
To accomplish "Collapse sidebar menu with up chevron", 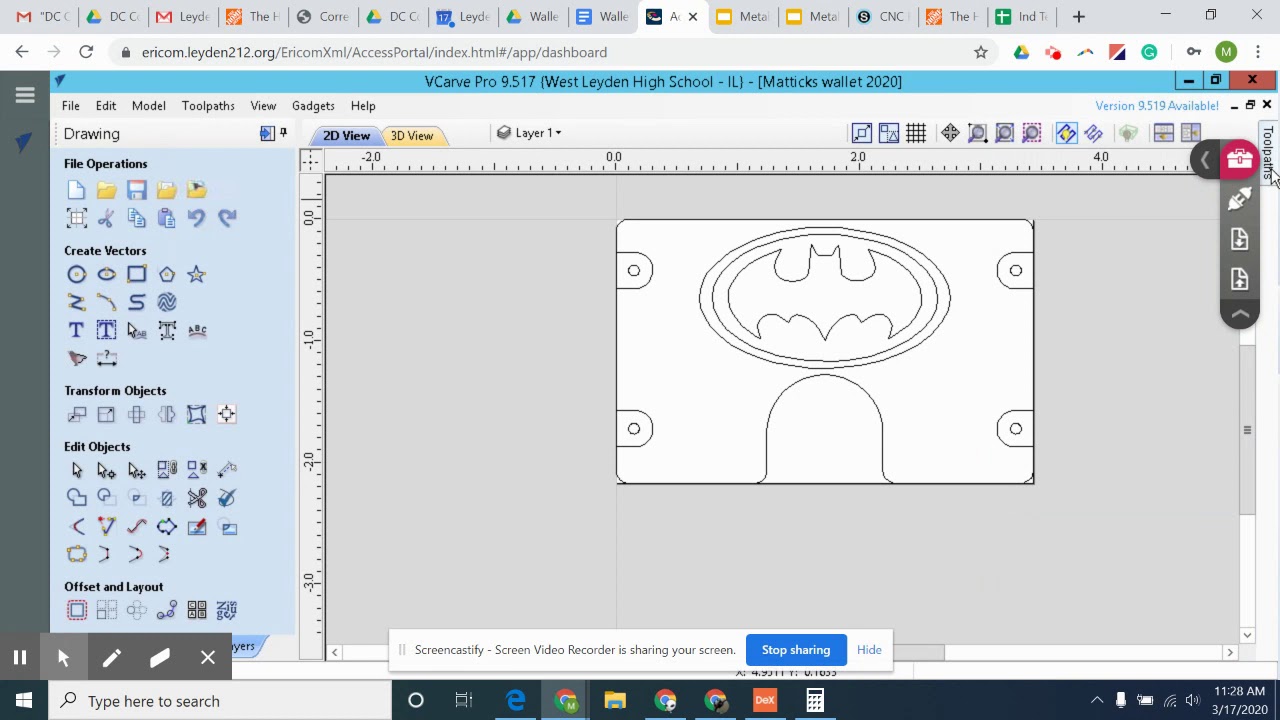I will tap(1240, 314).
